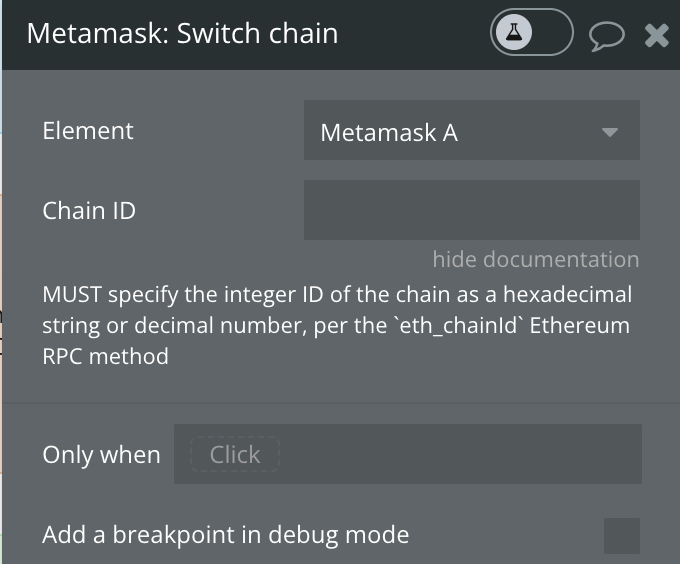
Task: Click the flask icon knob
Action: pos(514,32)
